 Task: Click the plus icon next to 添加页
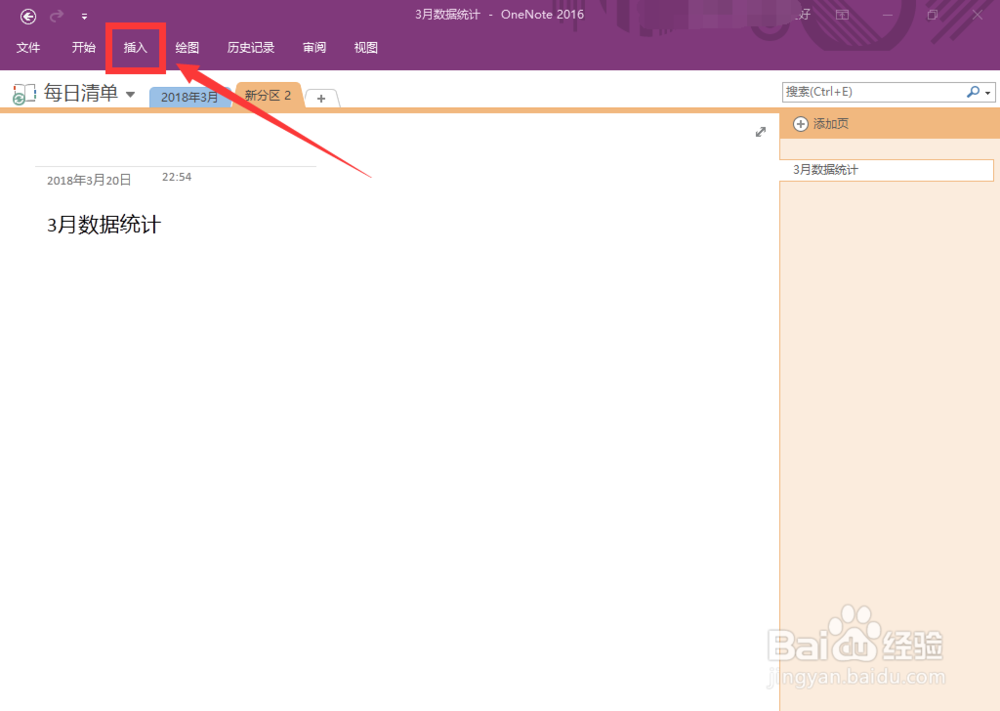tap(800, 123)
